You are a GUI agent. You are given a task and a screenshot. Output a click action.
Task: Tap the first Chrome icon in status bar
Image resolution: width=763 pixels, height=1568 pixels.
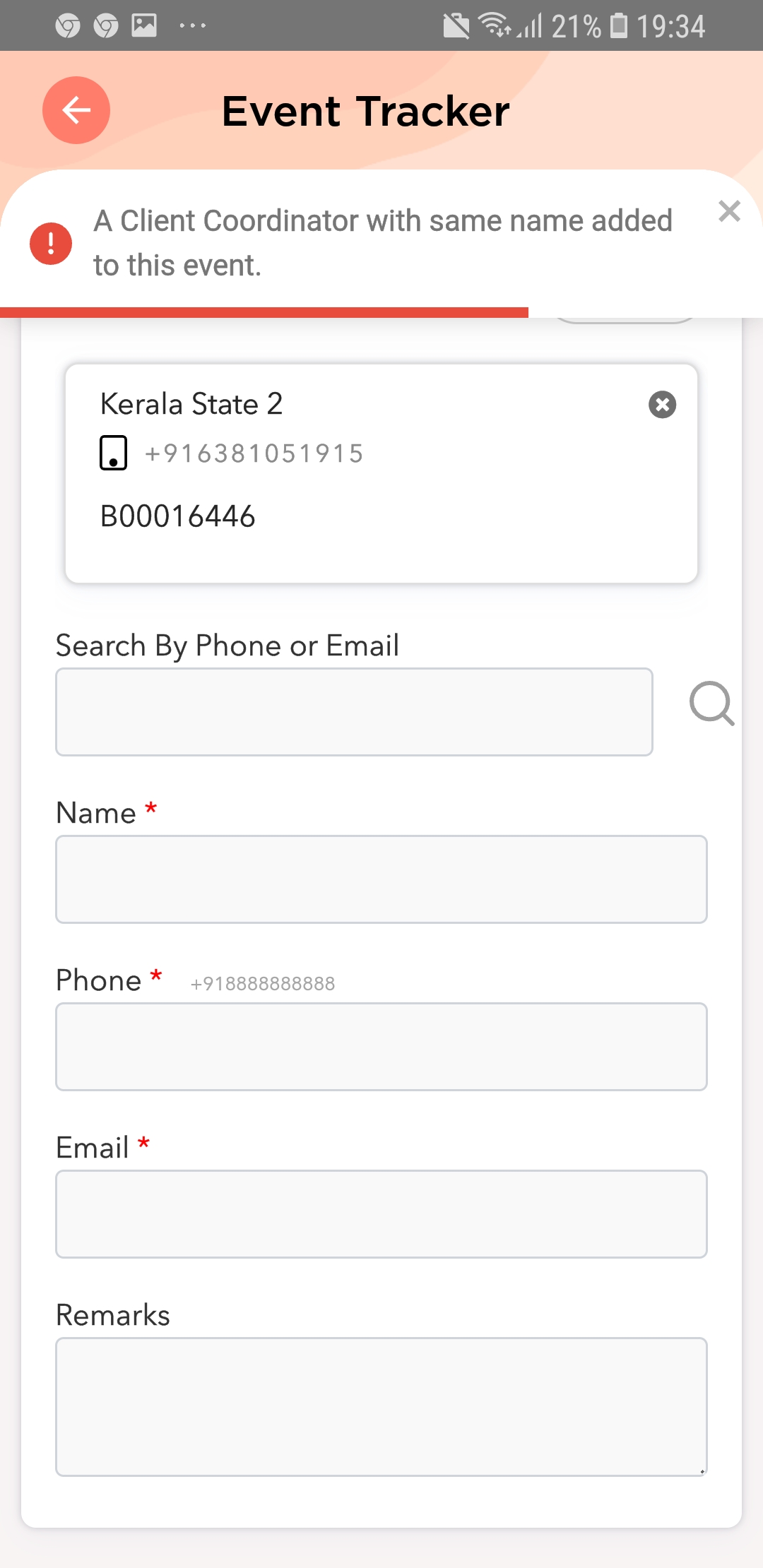pyautogui.click(x=68, y=26)
